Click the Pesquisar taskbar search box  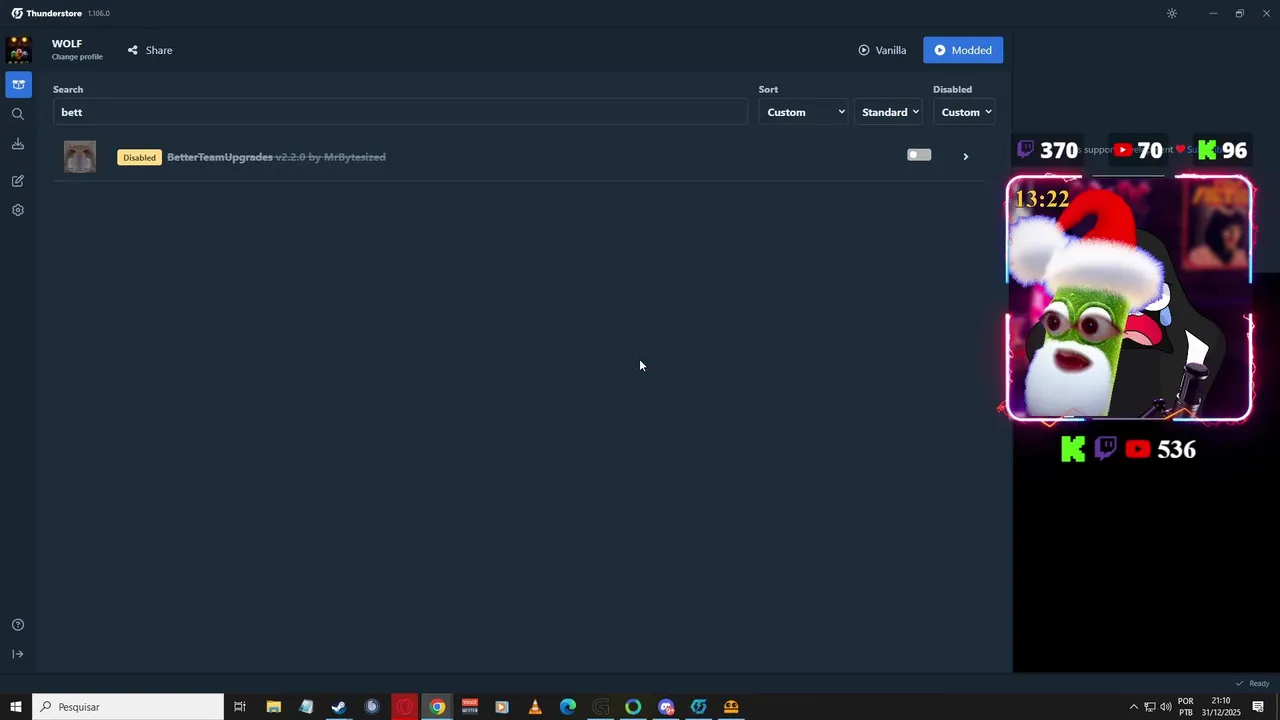click(128, 707)
